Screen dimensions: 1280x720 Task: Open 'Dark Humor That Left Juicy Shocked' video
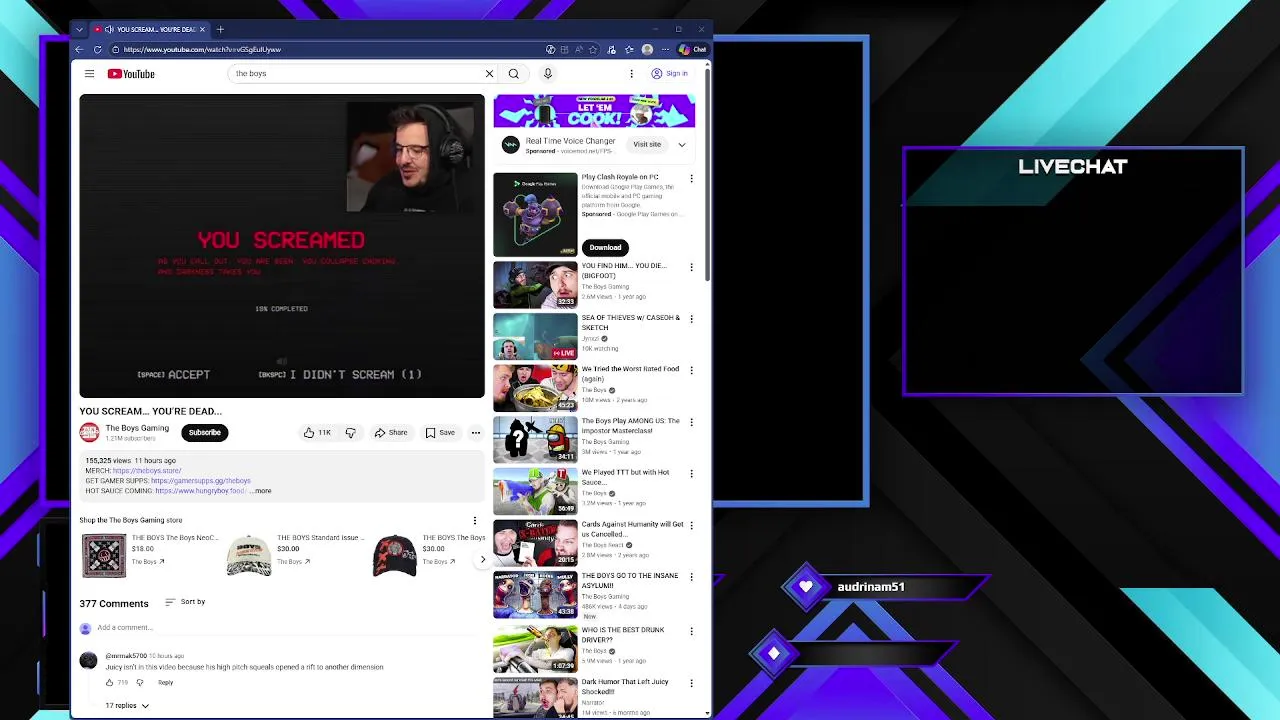click(535, 697)
